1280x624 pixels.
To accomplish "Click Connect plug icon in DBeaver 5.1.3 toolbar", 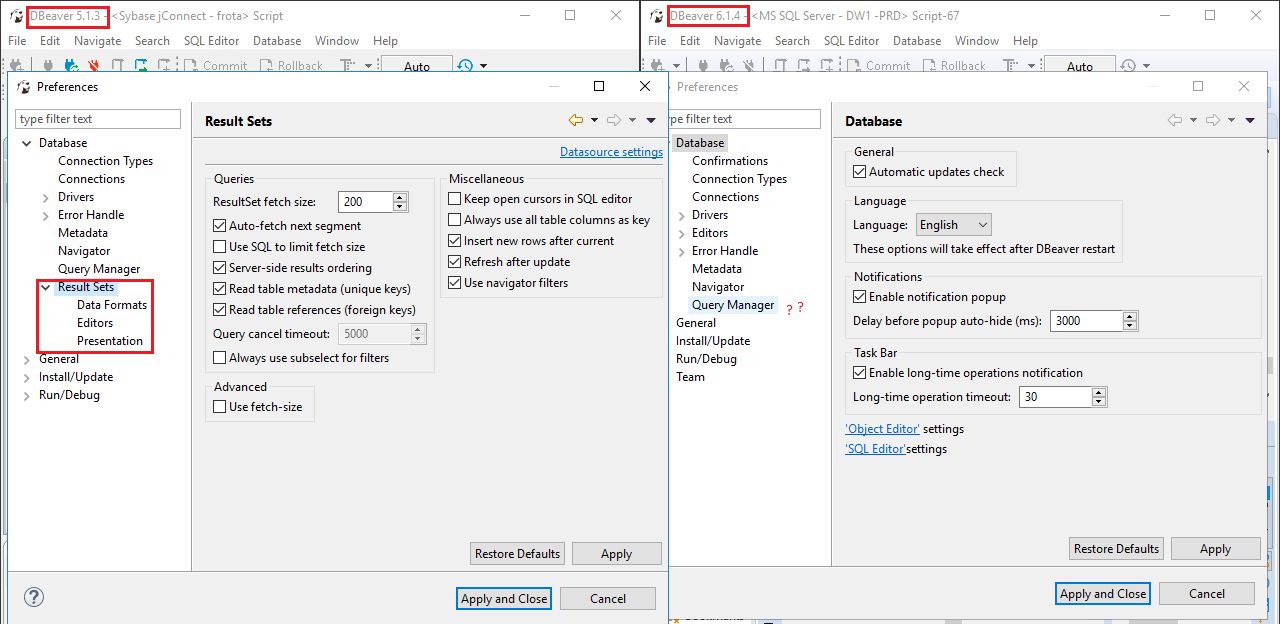I will (47, 65).
